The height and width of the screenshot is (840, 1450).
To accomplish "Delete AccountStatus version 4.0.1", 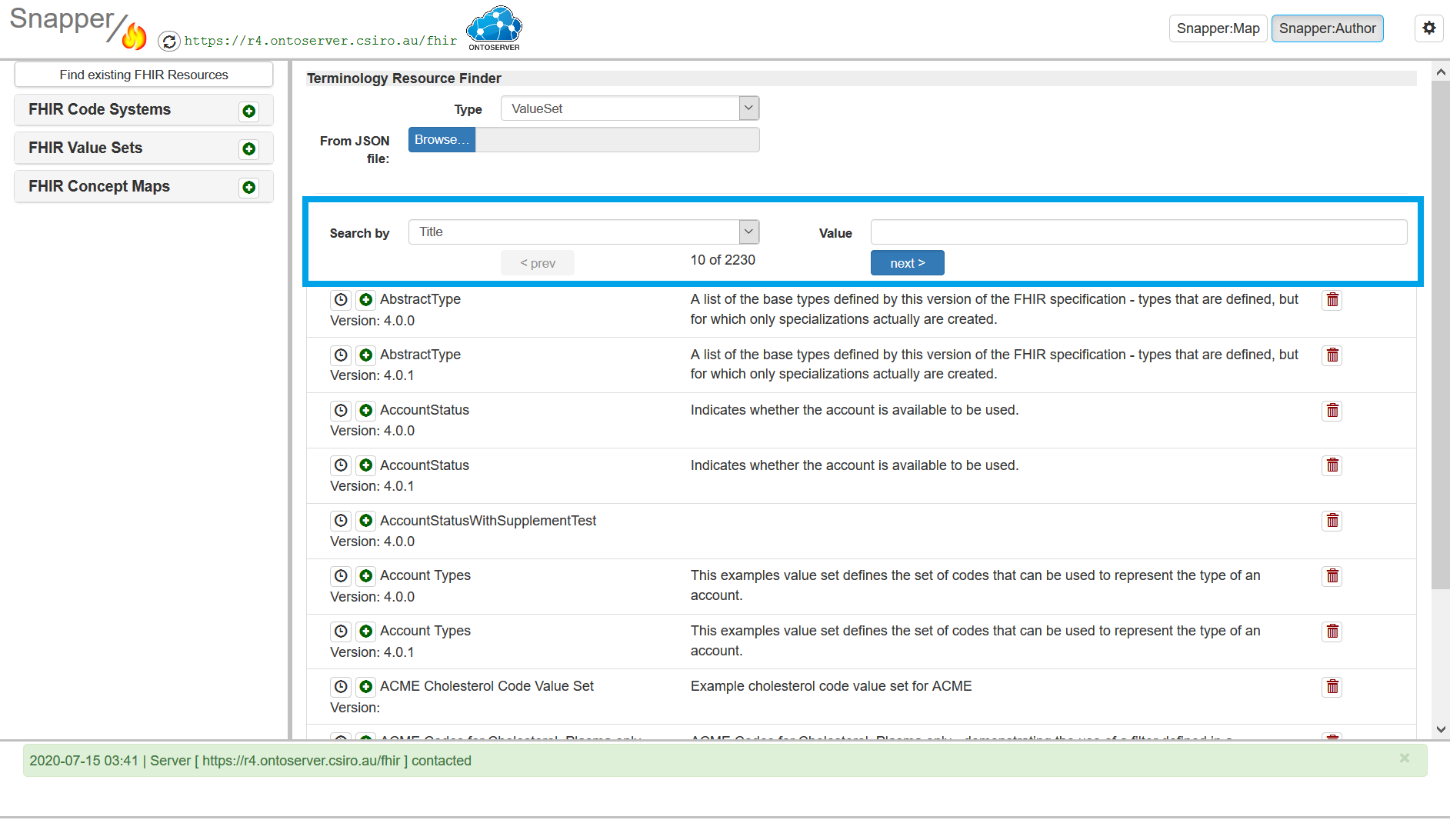I will 1332,465.
